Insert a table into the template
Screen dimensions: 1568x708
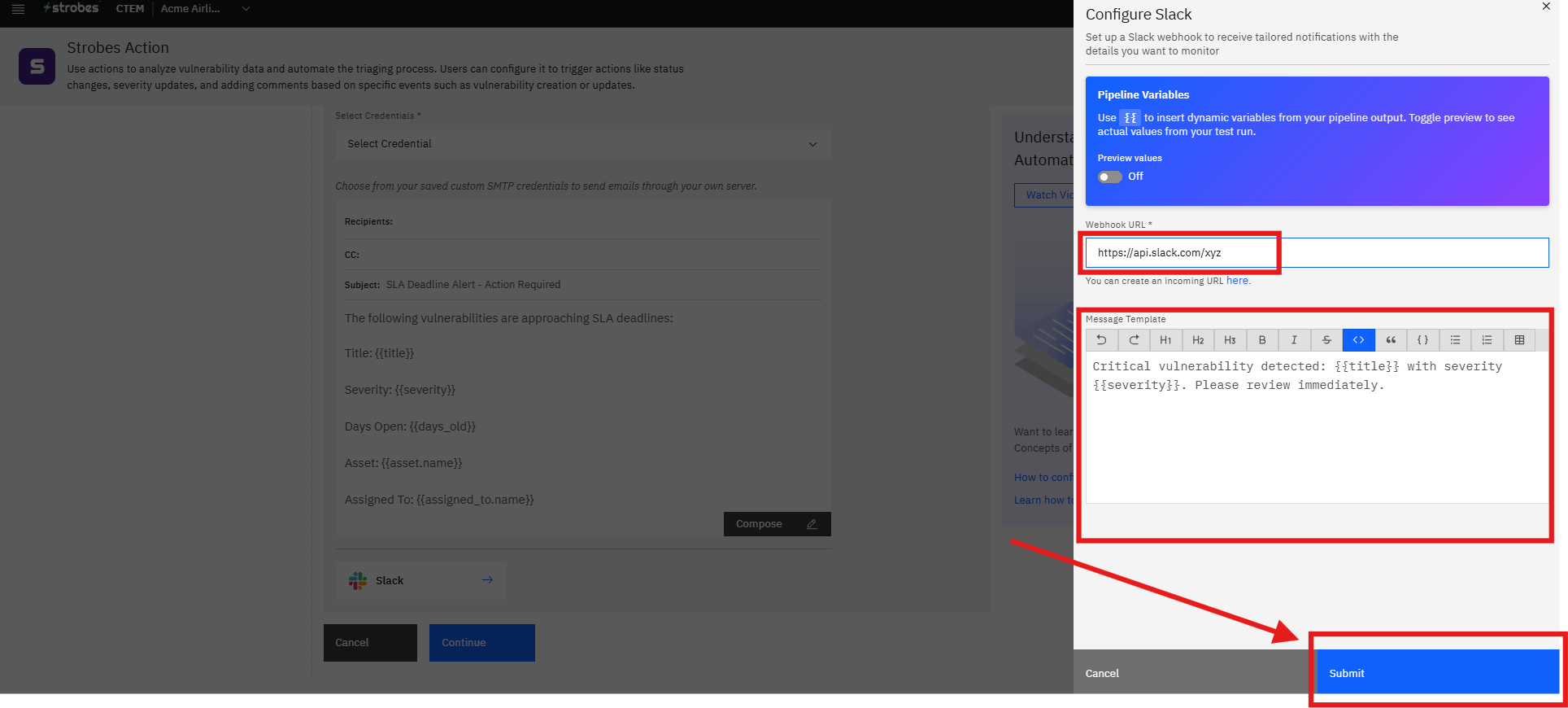point(1519,340)
